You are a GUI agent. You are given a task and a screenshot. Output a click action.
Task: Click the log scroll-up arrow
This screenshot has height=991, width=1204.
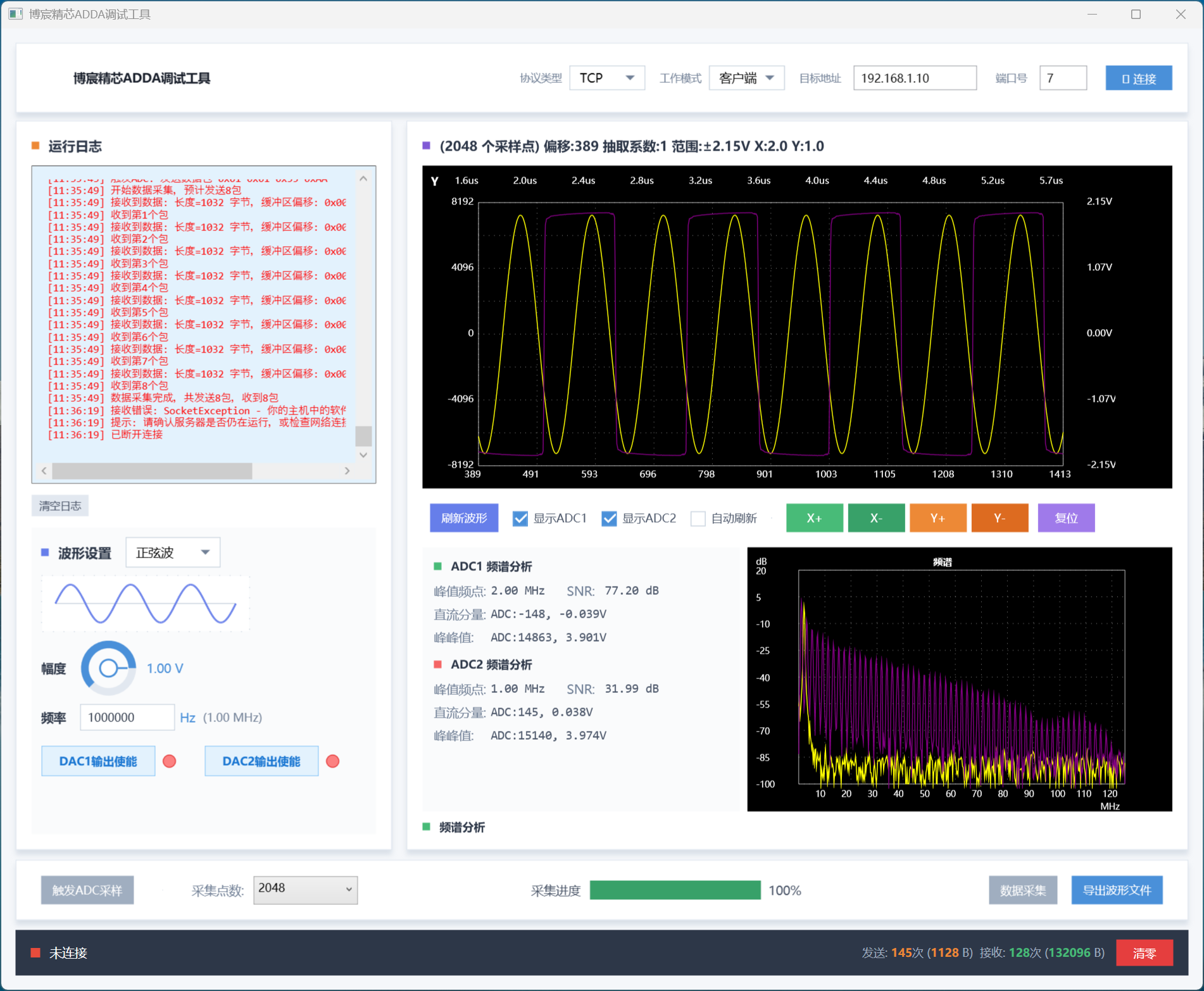(363, 178)
